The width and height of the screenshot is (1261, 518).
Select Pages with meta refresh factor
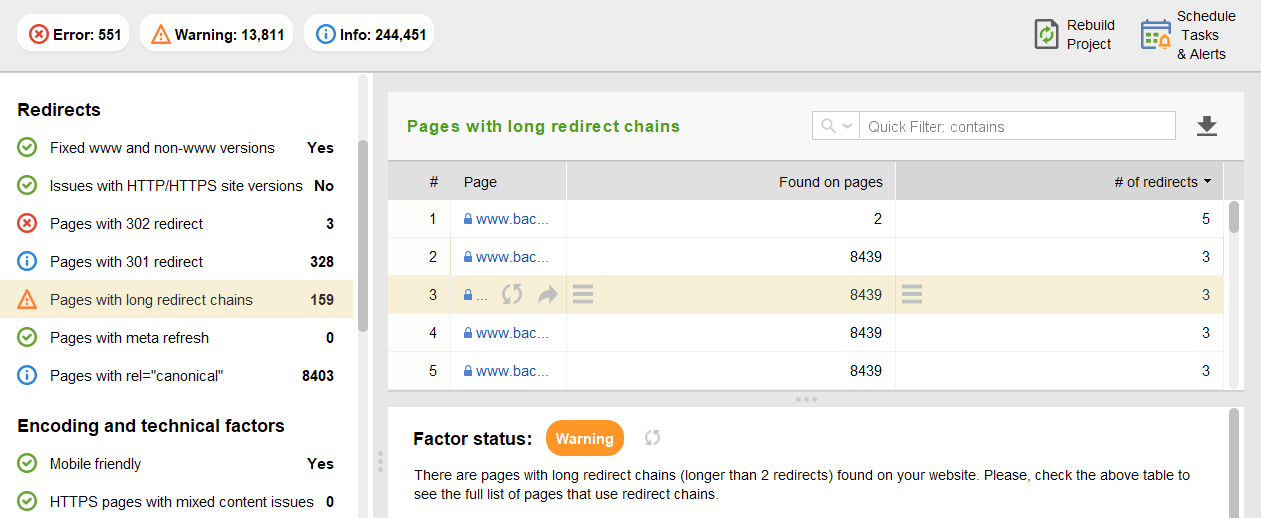pyautogui.click(x=176, y=338)
